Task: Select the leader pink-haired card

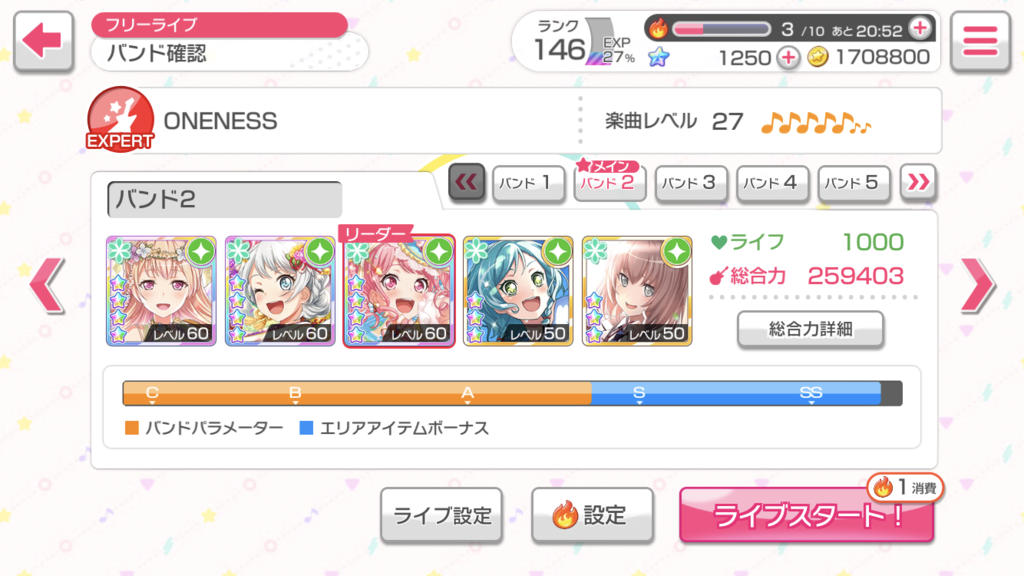Action: coord(399,291)
